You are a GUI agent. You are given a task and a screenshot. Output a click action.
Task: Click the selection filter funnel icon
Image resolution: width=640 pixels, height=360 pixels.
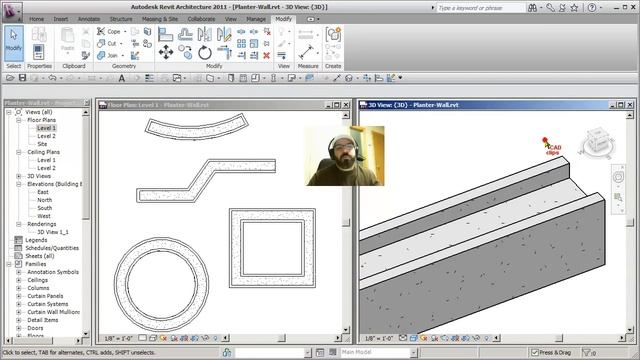click(x=587, y=352)
